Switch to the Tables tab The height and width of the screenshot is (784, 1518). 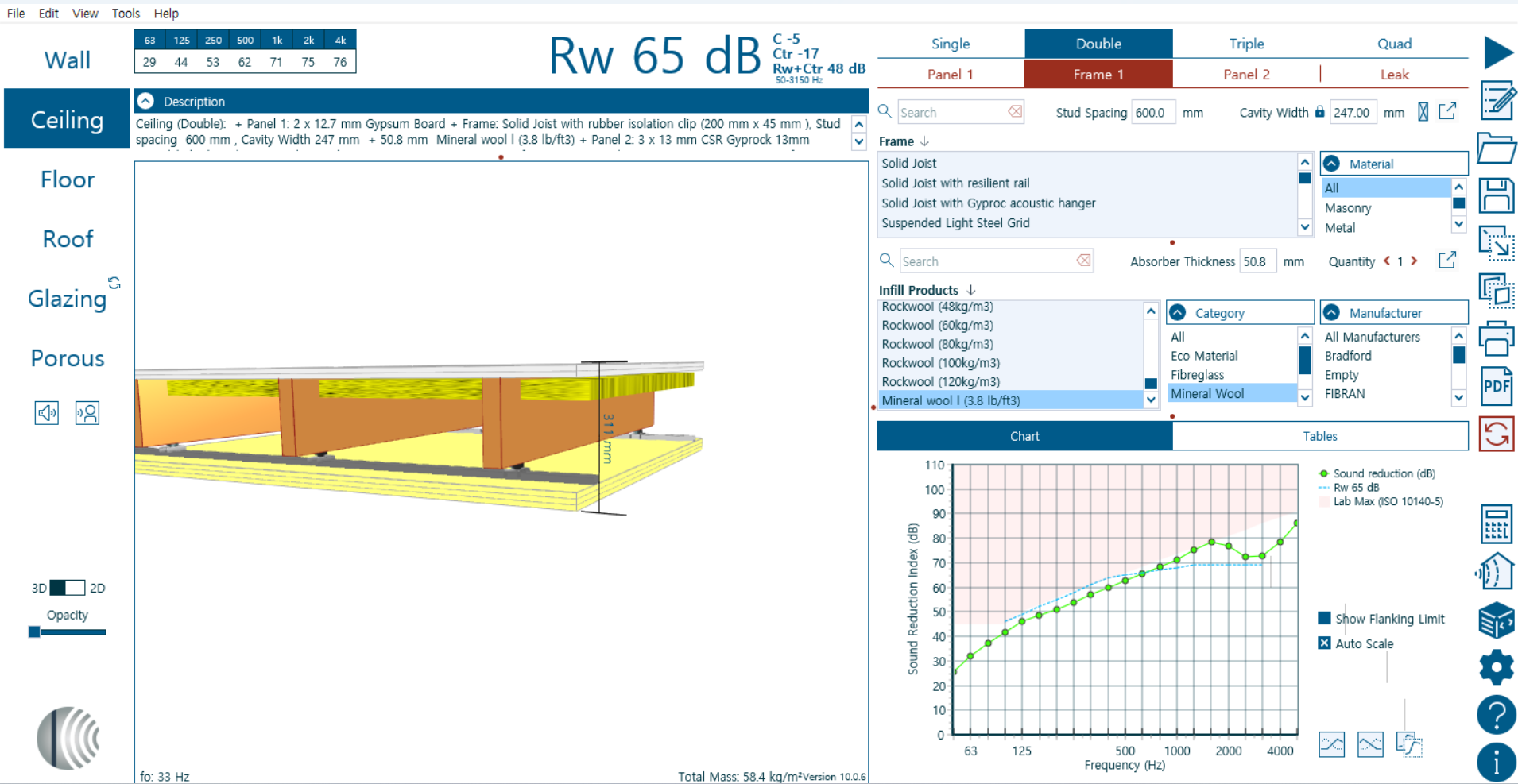click(x=1319, y=436)
